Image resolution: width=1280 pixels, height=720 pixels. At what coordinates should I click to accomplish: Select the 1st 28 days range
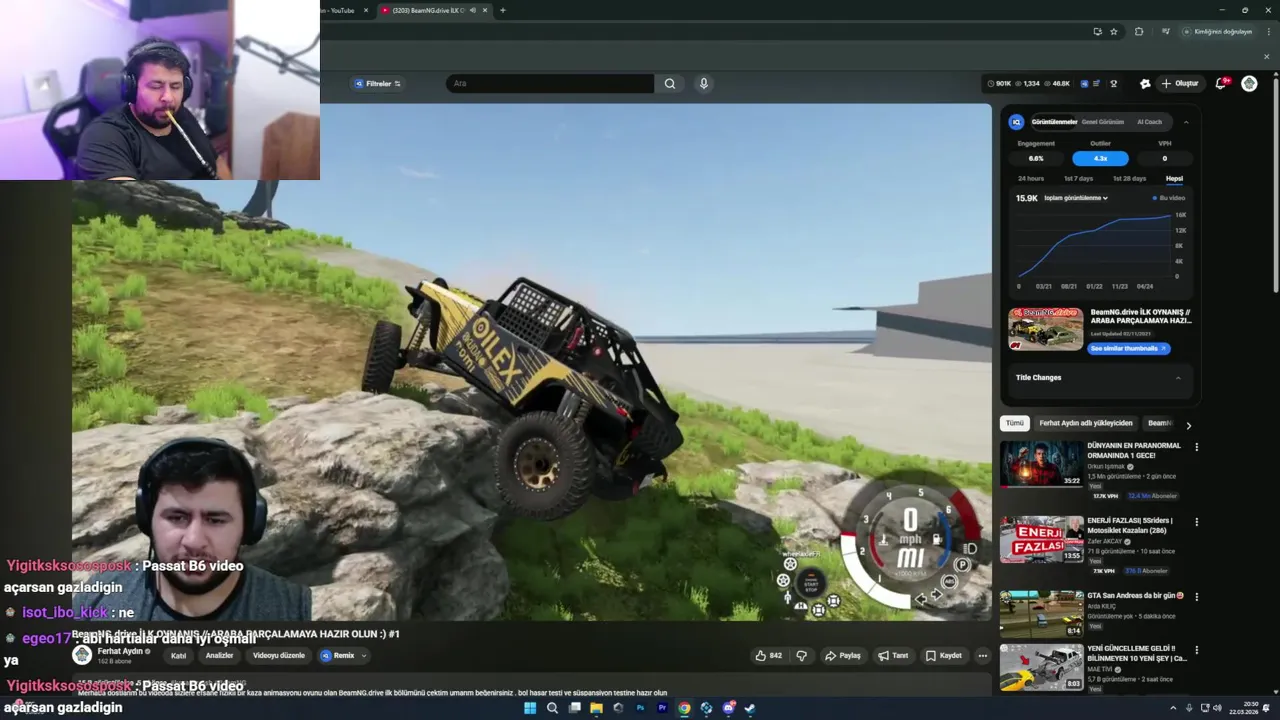(x=1129, y=179)
